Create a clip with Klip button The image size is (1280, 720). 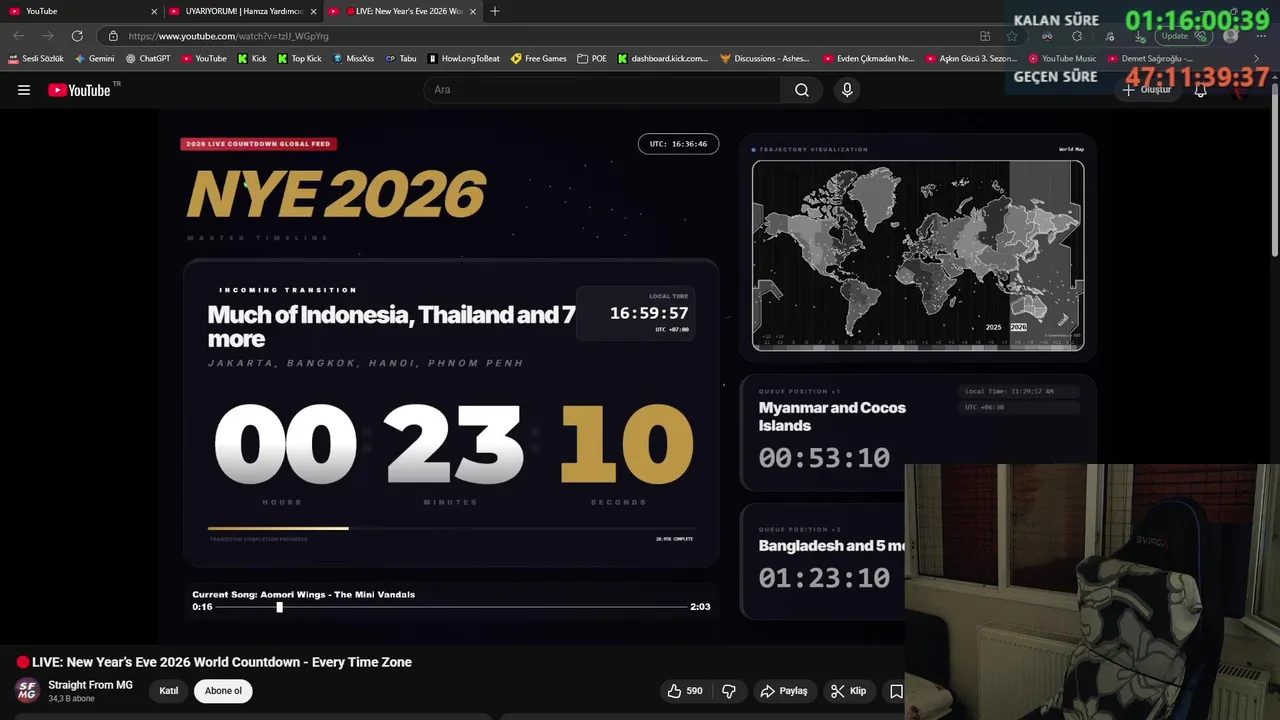[848, 691]
